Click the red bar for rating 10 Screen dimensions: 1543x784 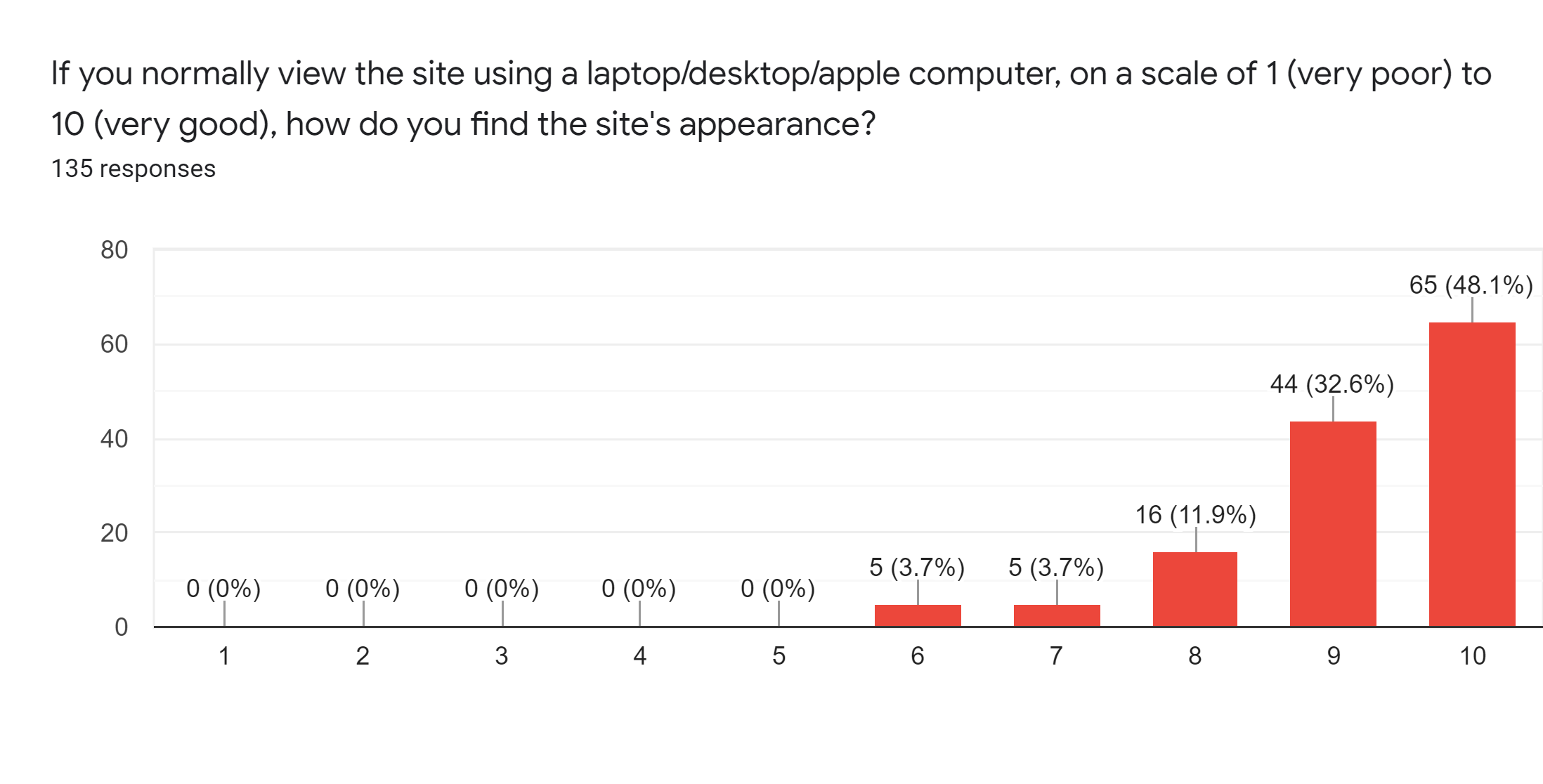tap(1472, 474)
